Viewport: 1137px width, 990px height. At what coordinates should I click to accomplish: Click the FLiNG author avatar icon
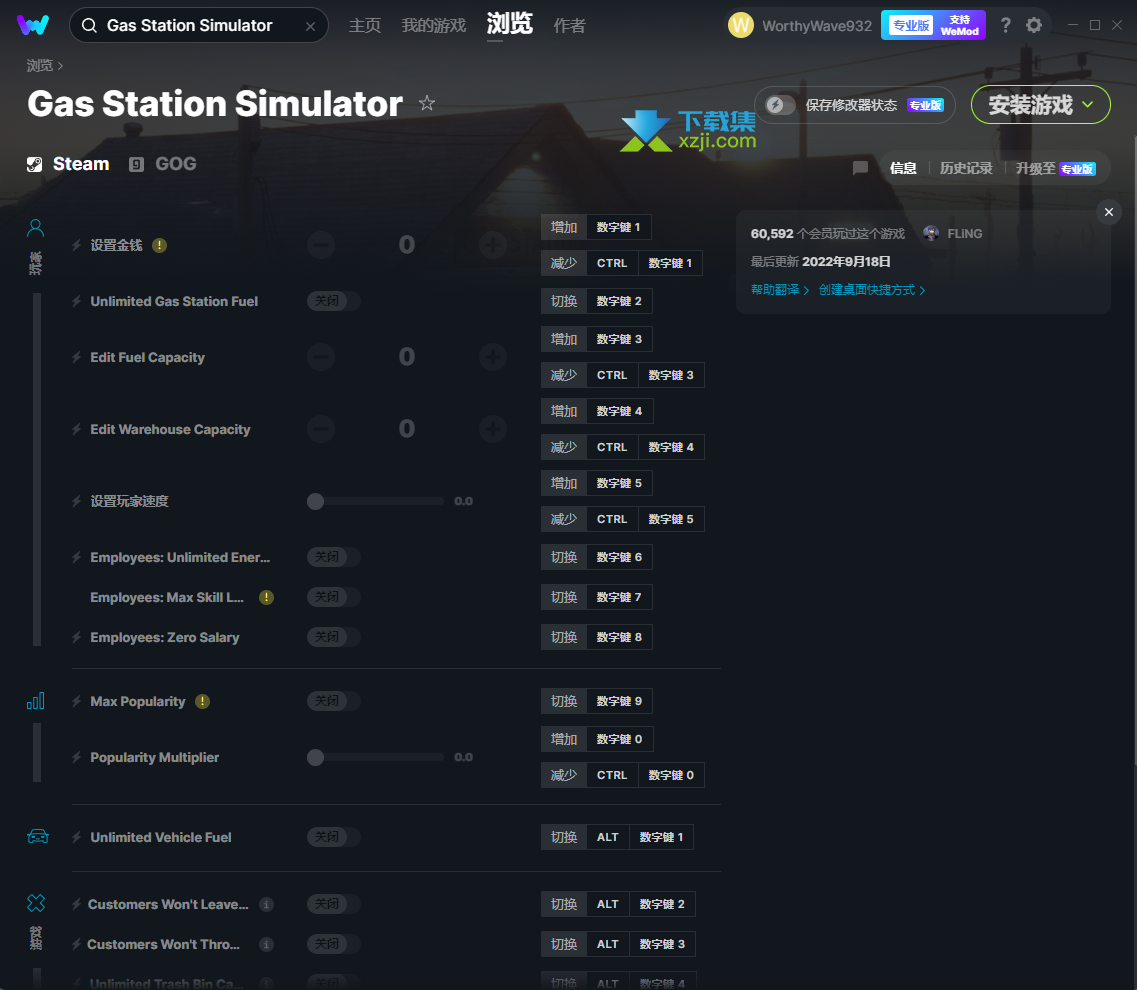click(931, 234)
